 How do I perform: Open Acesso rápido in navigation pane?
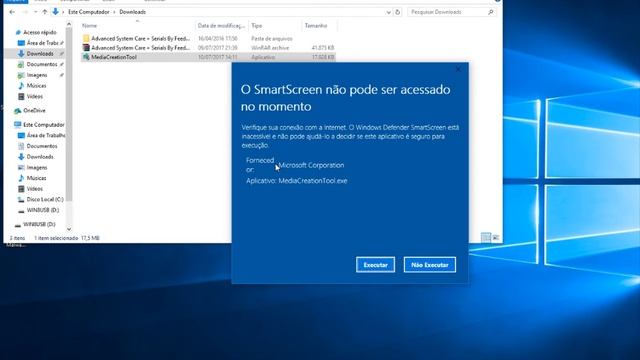[40, 32]
